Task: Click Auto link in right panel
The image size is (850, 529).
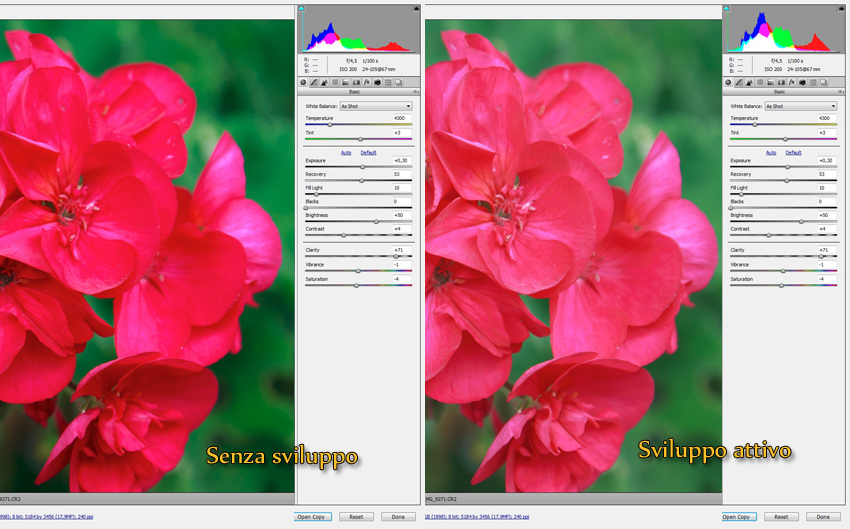Action: click(x=771, y=153)
